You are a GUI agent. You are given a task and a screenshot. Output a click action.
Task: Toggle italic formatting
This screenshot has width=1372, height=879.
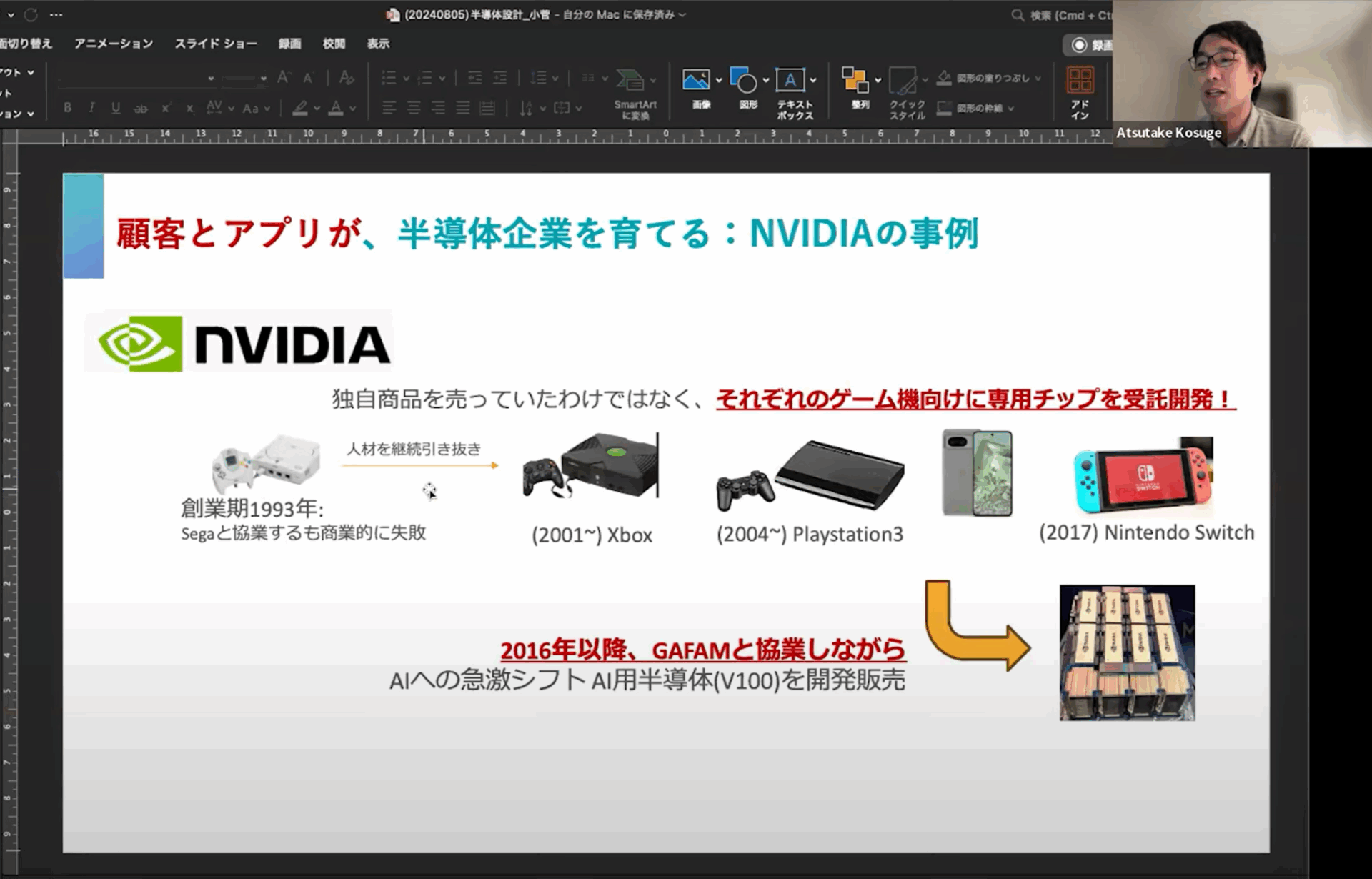(x=91, y=108)
